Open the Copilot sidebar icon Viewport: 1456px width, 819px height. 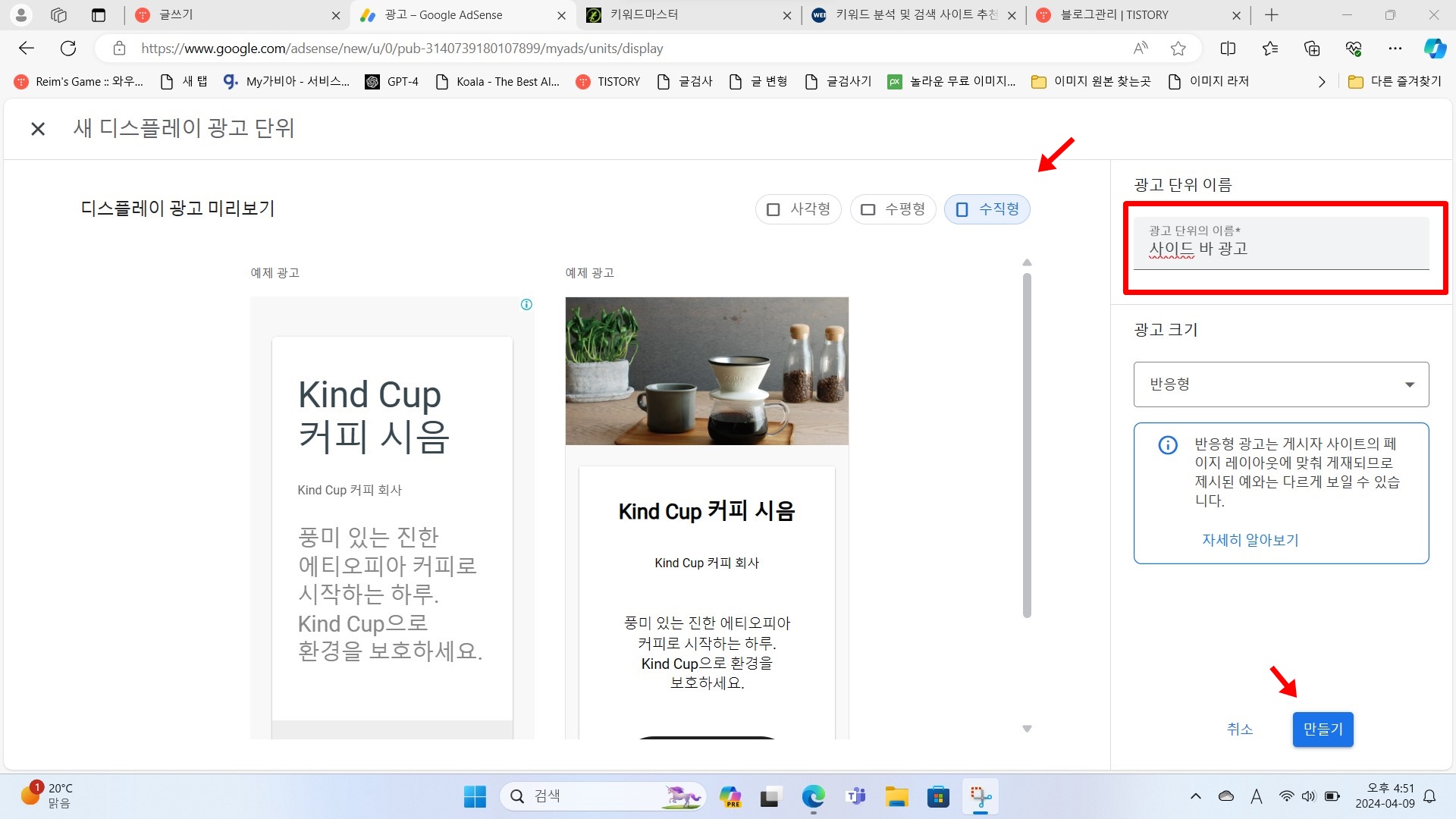pyautogui.click(x=1435, y=49)
